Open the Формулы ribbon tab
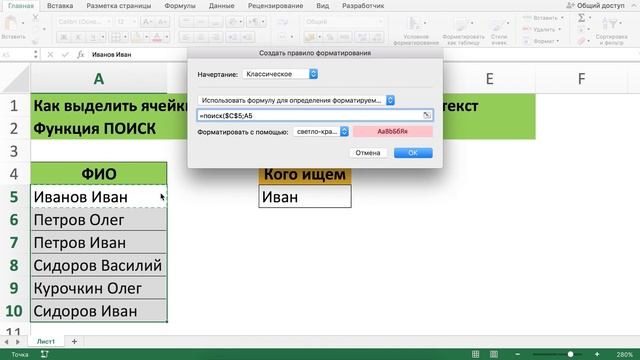Image resolution: width=640 pixels, height=360 pixels. coord(180,6)
